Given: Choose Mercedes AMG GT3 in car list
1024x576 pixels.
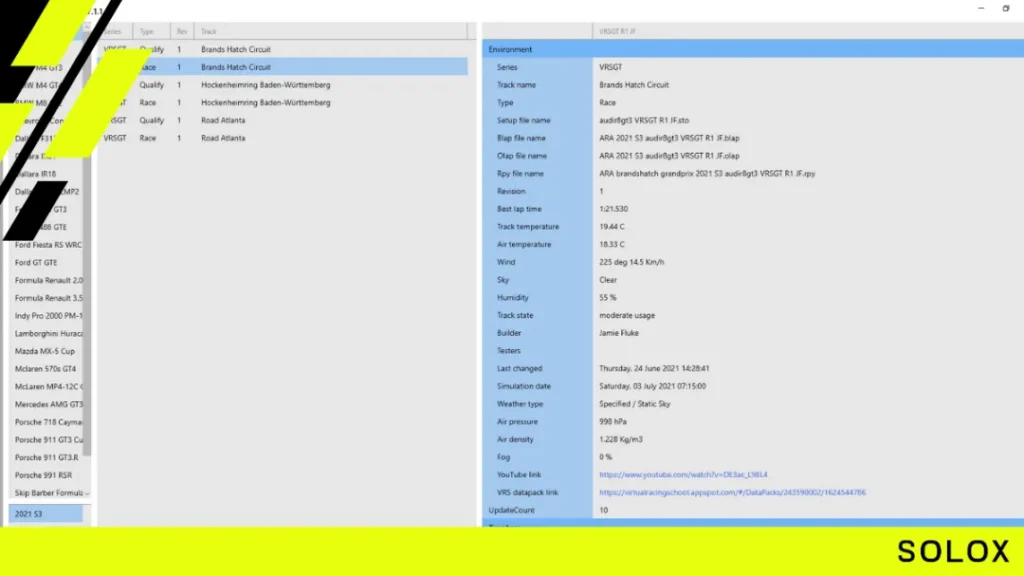Looking at the screenshot, I should pyautogui.click(x=48, y=404).
